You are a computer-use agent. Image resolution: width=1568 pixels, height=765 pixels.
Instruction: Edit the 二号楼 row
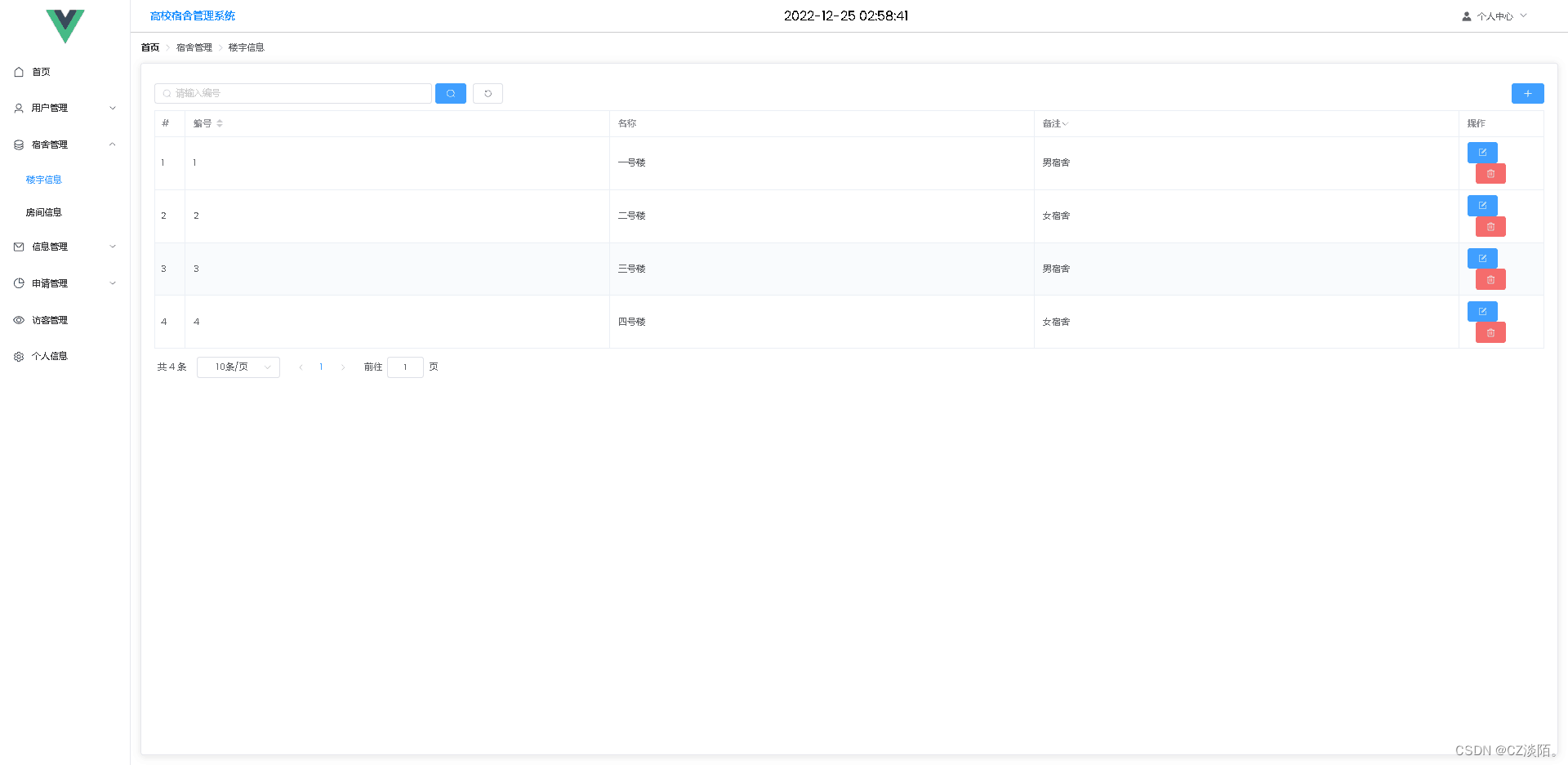click(x=1482, y=206)
